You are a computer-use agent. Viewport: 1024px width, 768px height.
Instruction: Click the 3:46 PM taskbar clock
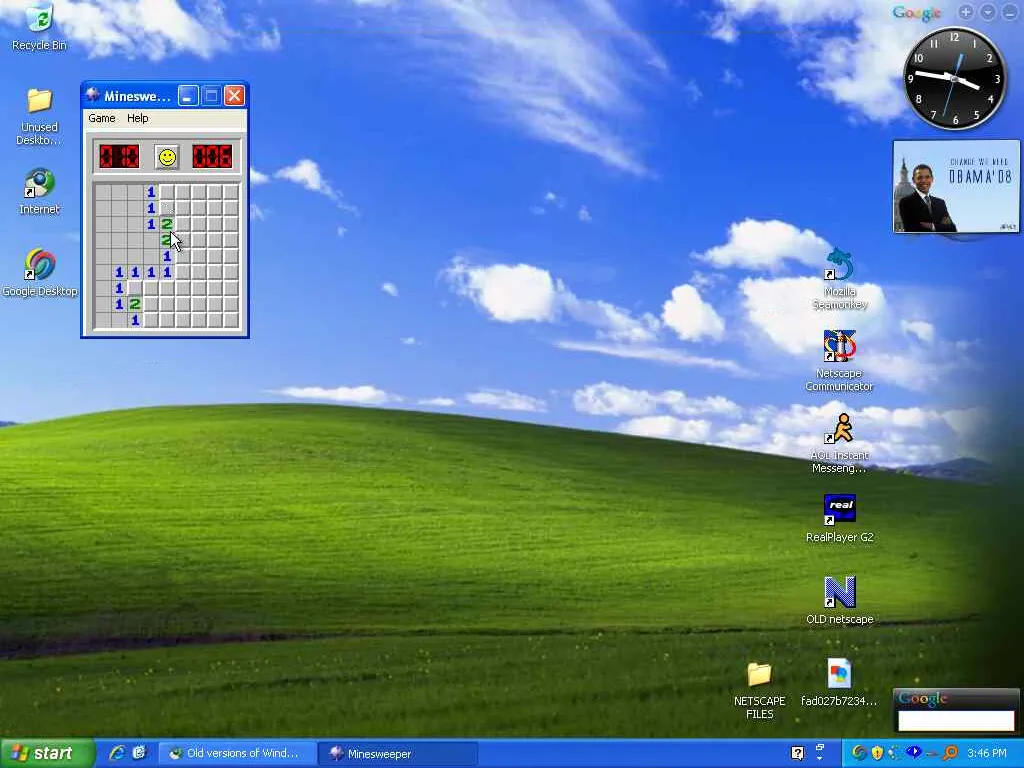[987, 753]
